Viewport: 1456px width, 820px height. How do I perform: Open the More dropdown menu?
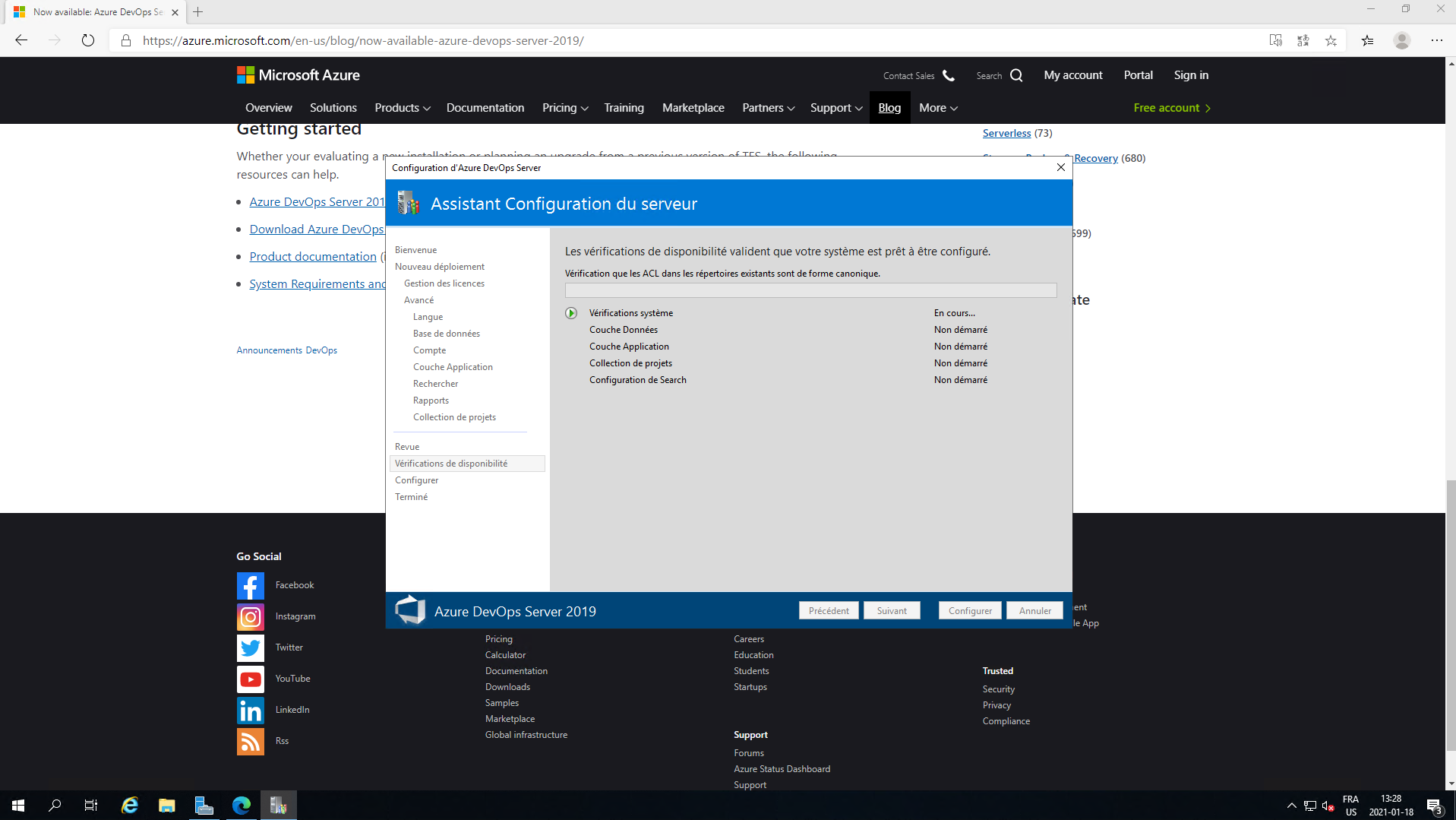coord(937,108)
